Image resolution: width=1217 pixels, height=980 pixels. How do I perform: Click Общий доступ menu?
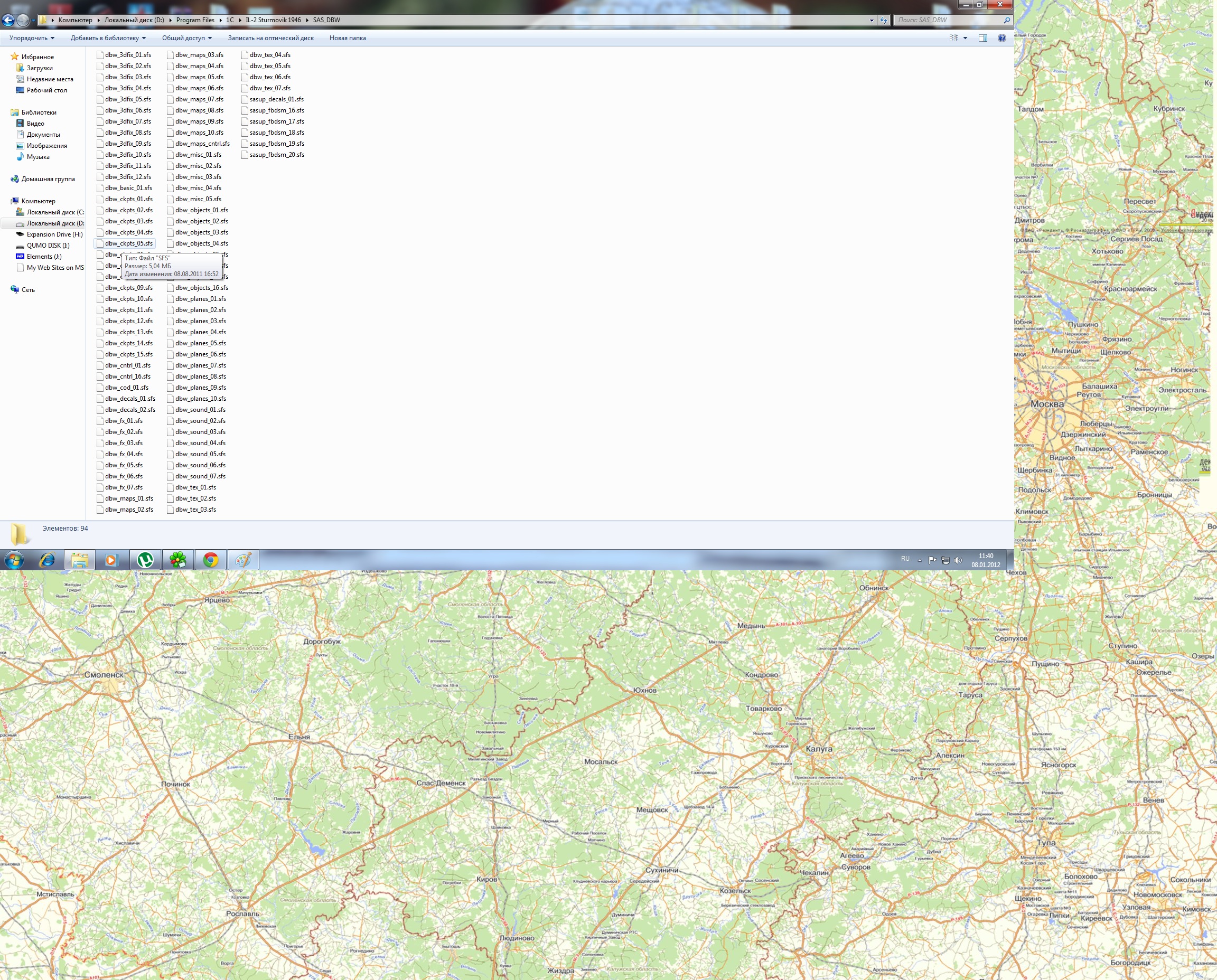coord(186,38)
